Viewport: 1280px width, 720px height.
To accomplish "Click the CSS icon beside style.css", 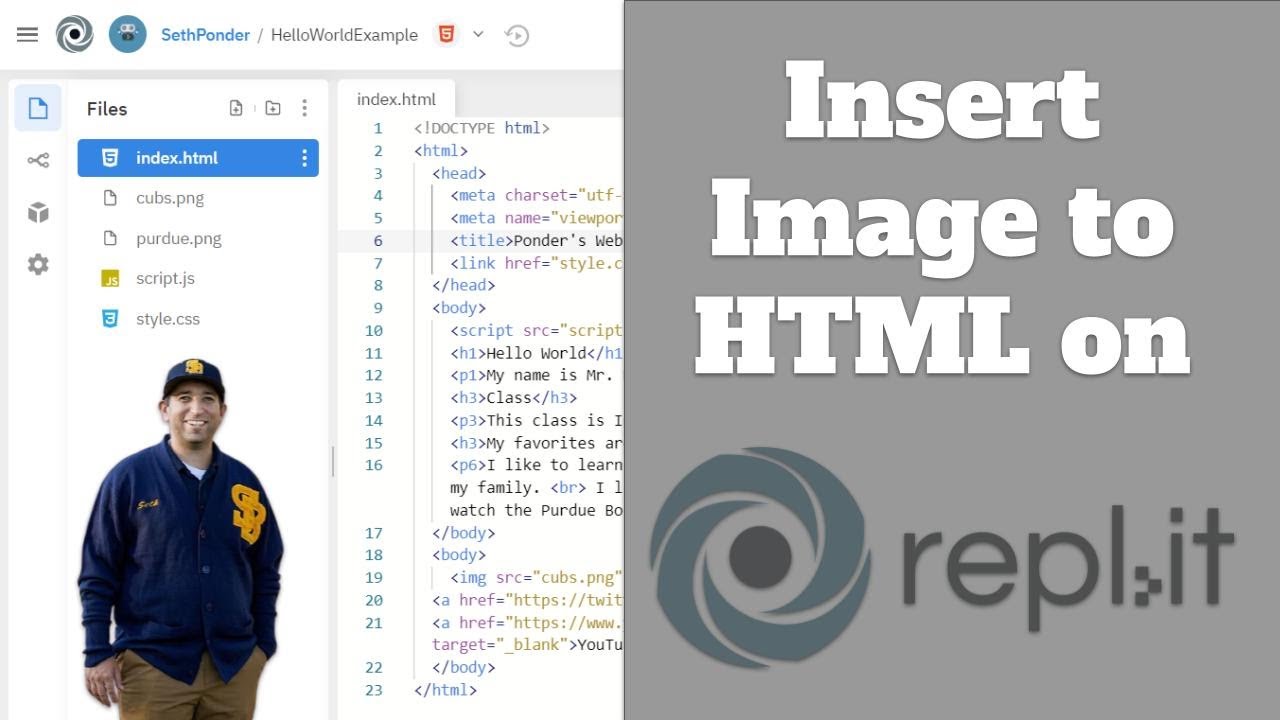I will point(110,319).
